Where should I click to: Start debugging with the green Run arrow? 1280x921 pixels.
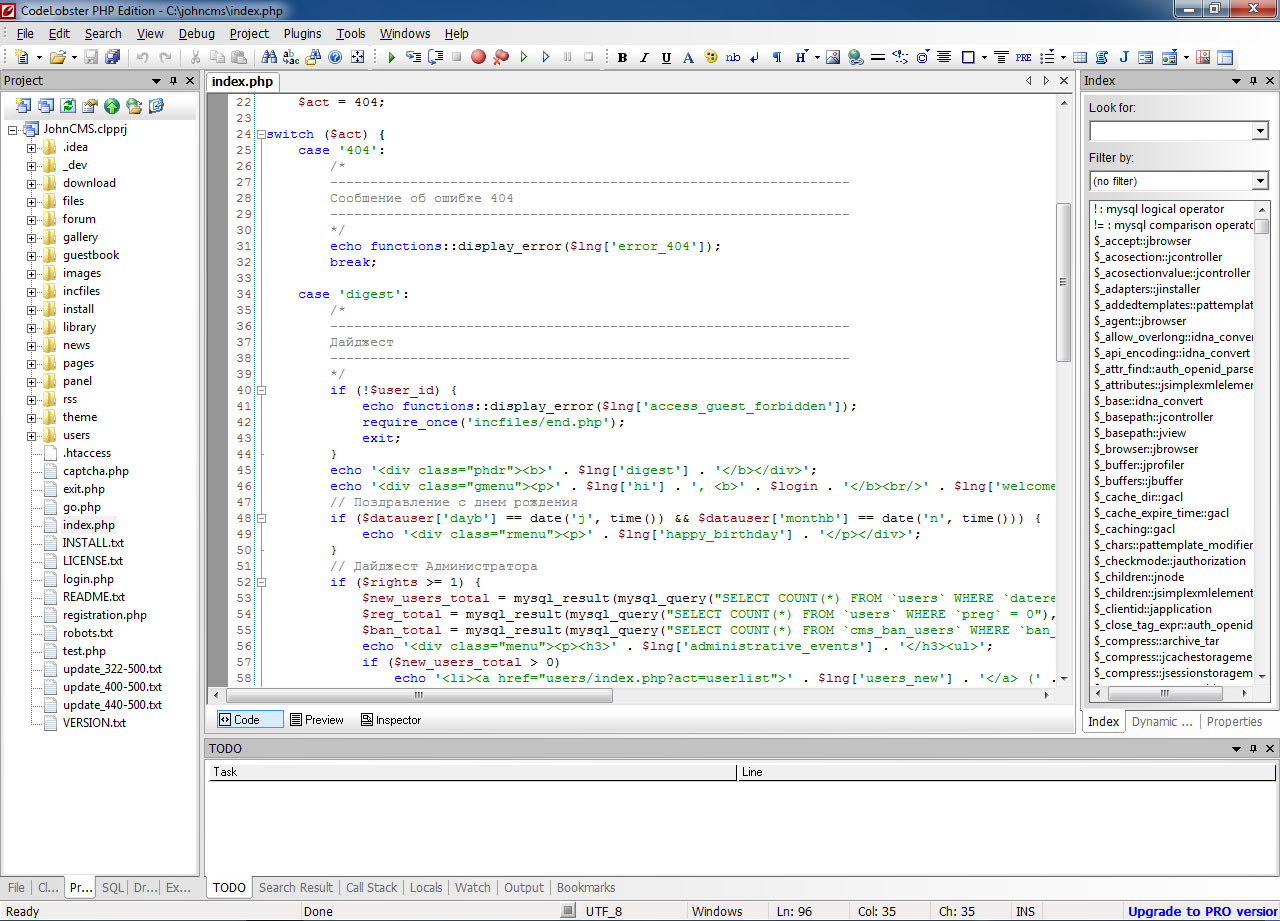[392, 58]
